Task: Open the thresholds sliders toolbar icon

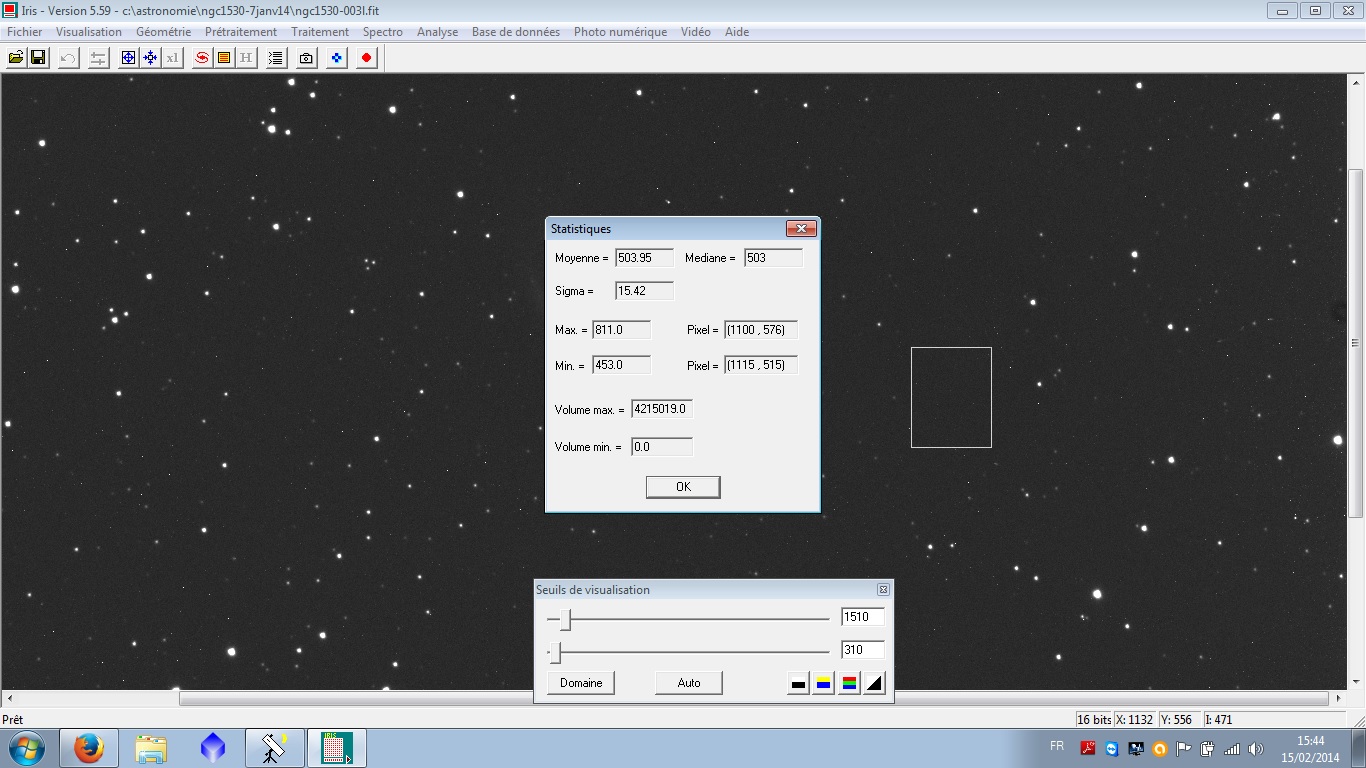Action: (x=98, y=58)
